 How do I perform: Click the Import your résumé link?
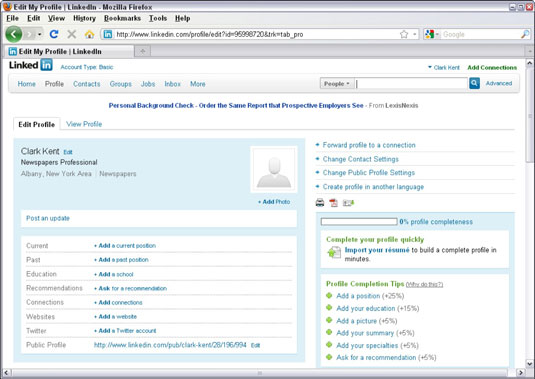coord(377,250)
